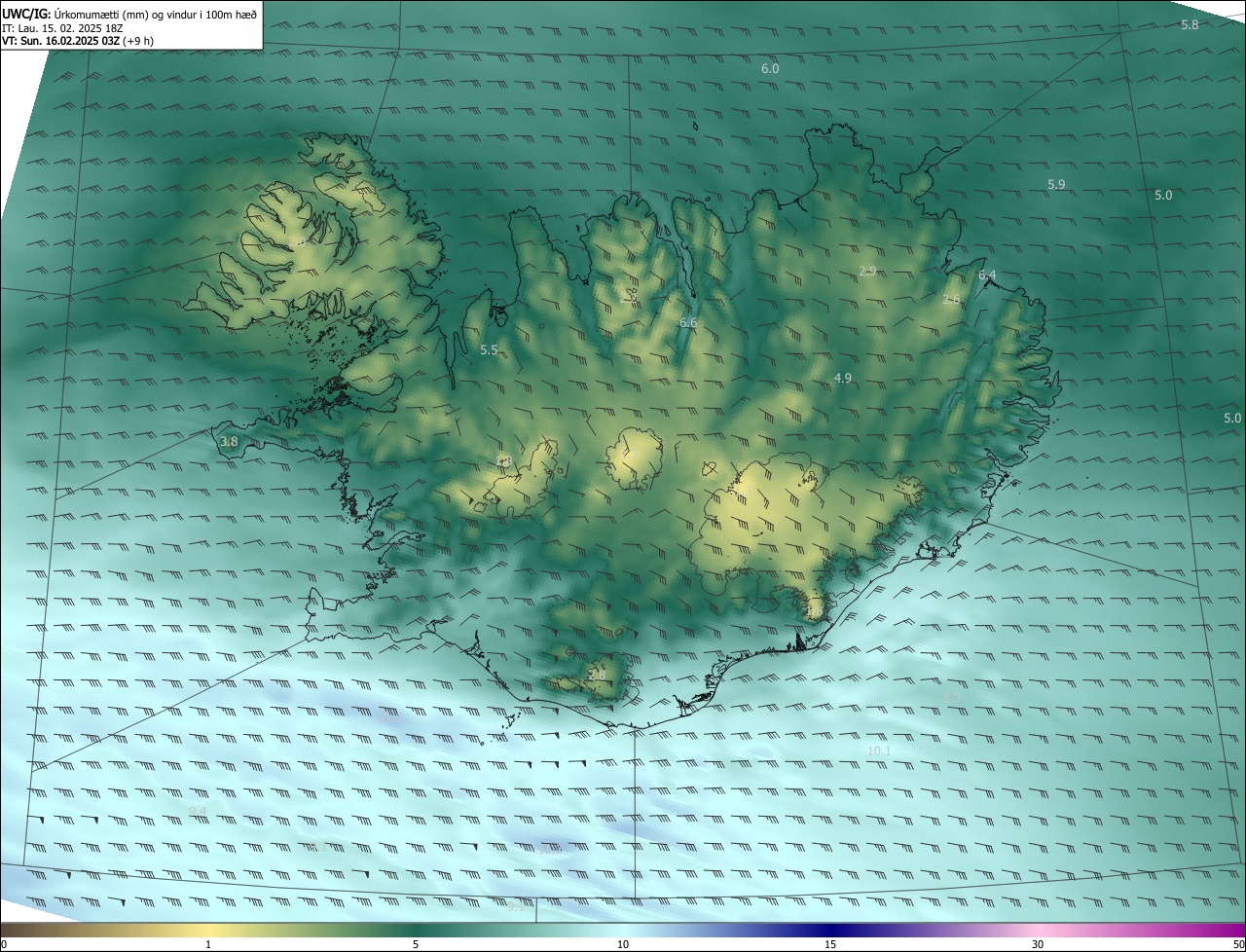Click the 4.9 value label on the map
The width and height of the screenshot is (1246, 952).
click(x=843, y=378)
